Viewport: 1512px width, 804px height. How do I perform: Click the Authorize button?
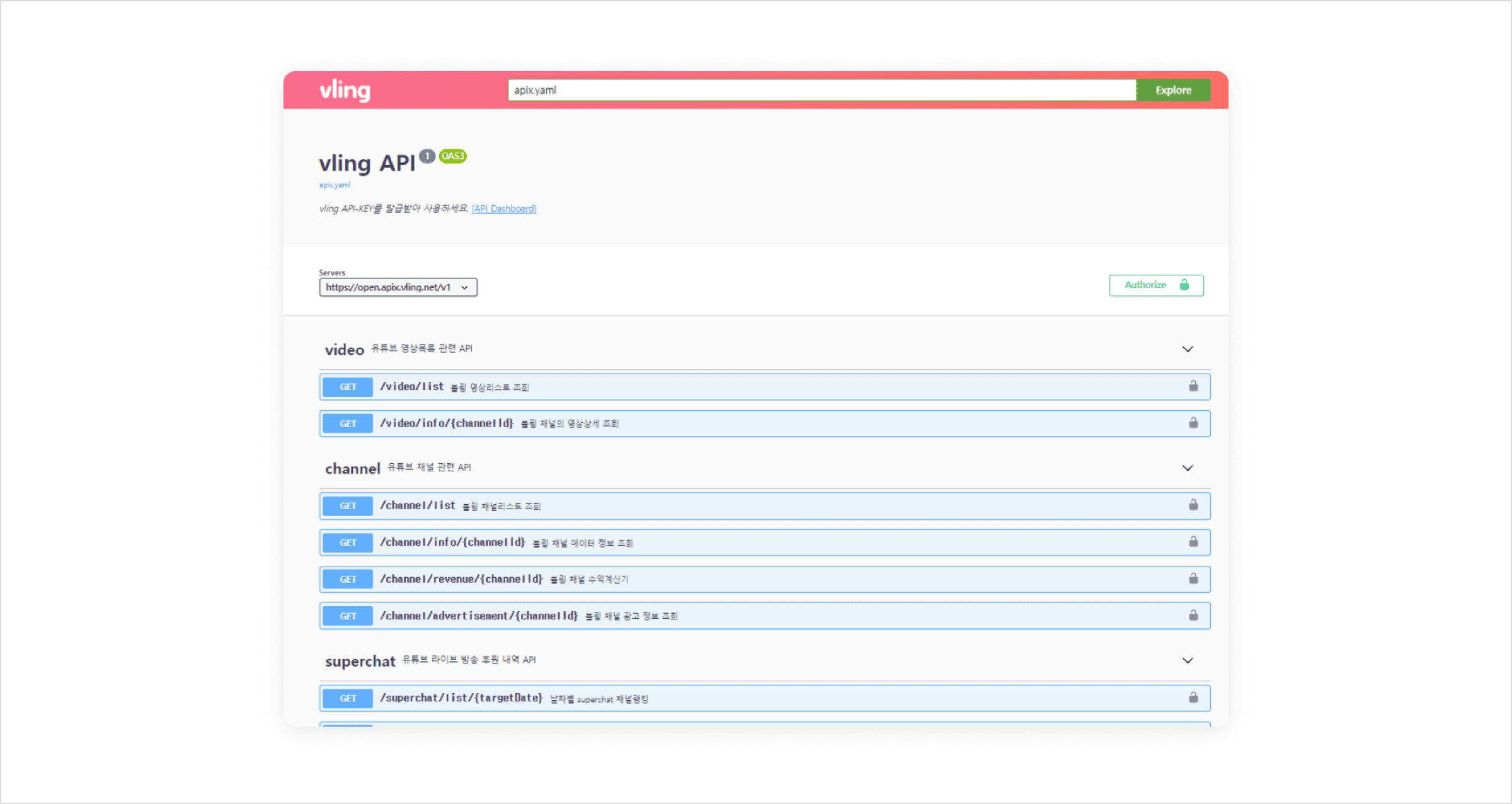pos(1156,285)
